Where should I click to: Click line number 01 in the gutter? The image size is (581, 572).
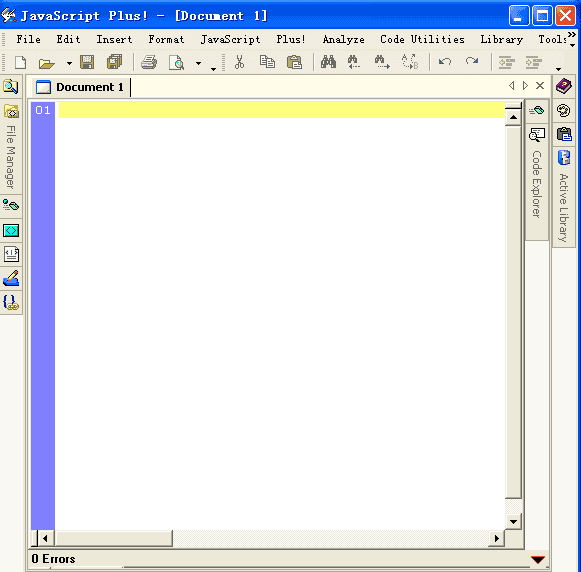point(43,110)
